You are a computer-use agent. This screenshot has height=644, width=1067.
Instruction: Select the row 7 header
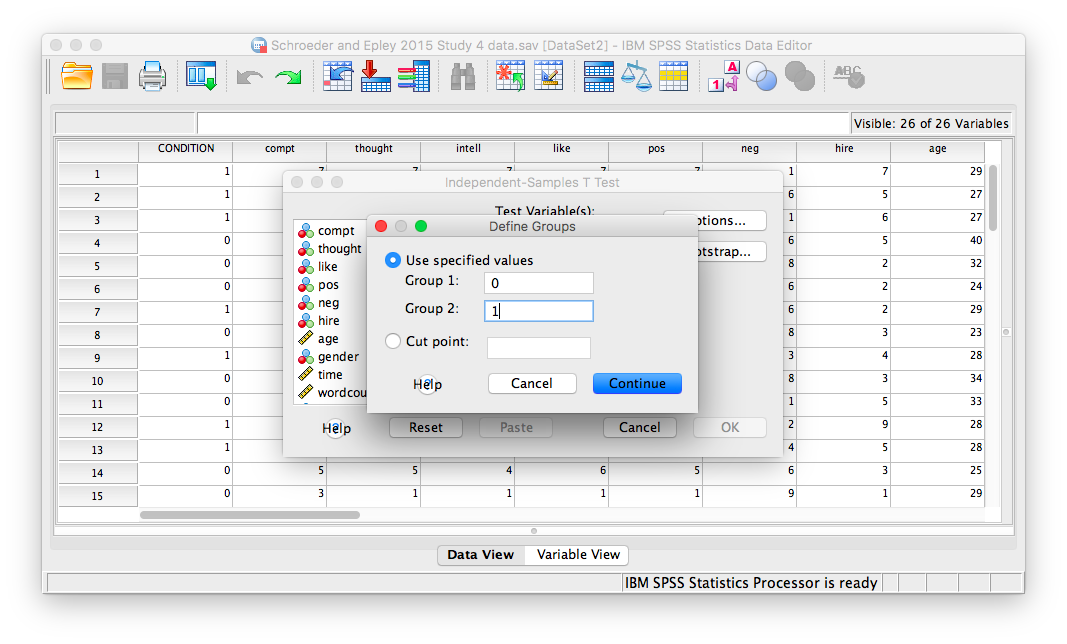[97, 312]
